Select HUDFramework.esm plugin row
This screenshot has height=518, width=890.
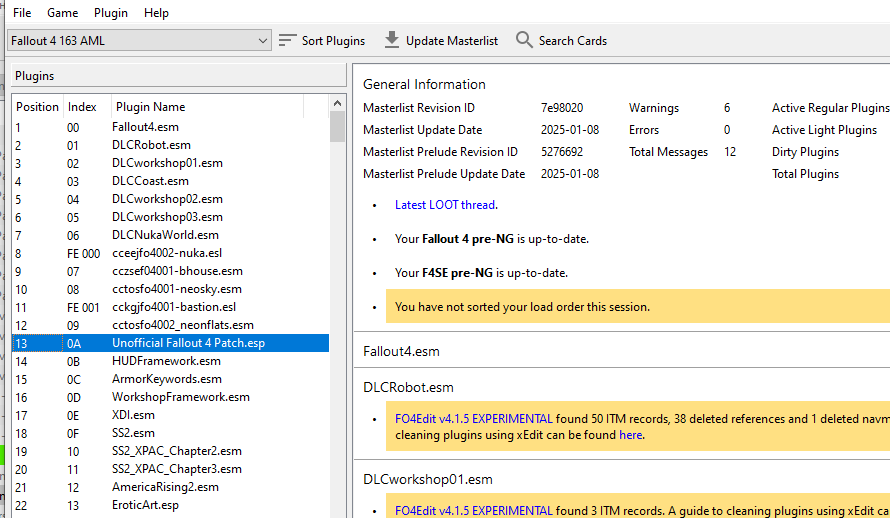tap(166, 361)
